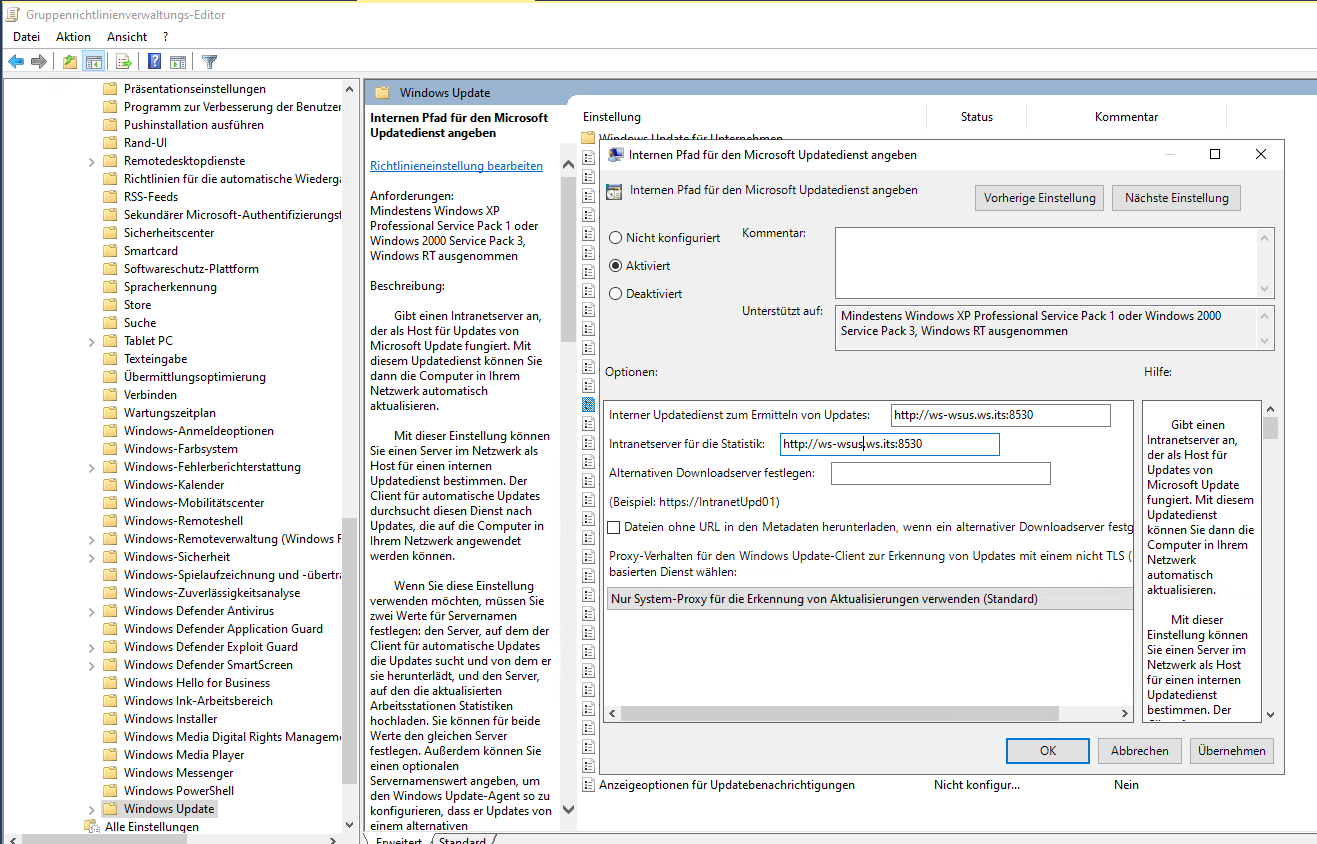Click the policy icon in the dialog title bar
This screenshot has height=844, width=1317.
tap(615, 155)
